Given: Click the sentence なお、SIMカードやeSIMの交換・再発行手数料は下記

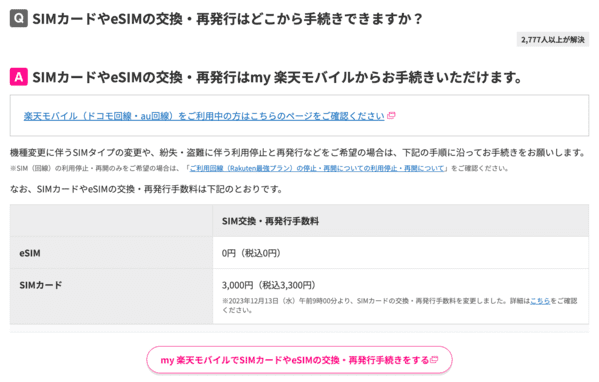Looking at the screenshot, I should pyautogui.click(x=146, y=189).
